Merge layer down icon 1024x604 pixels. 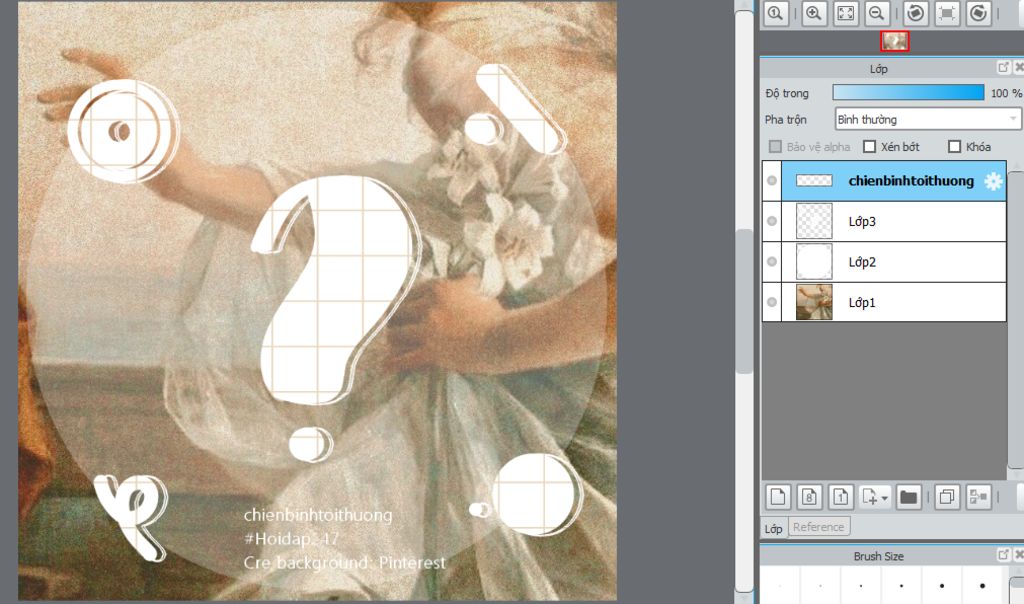(978, 498)
